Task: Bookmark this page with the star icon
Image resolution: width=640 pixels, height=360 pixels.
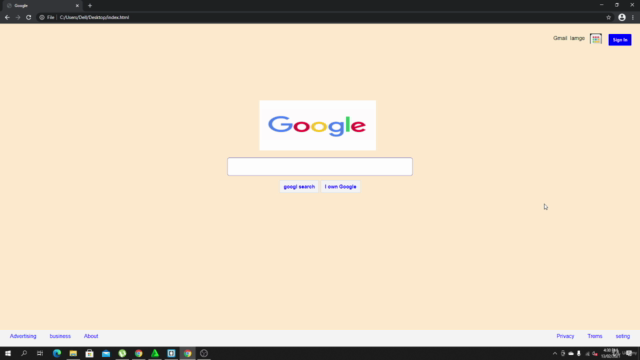Action: tap(608, 17)
